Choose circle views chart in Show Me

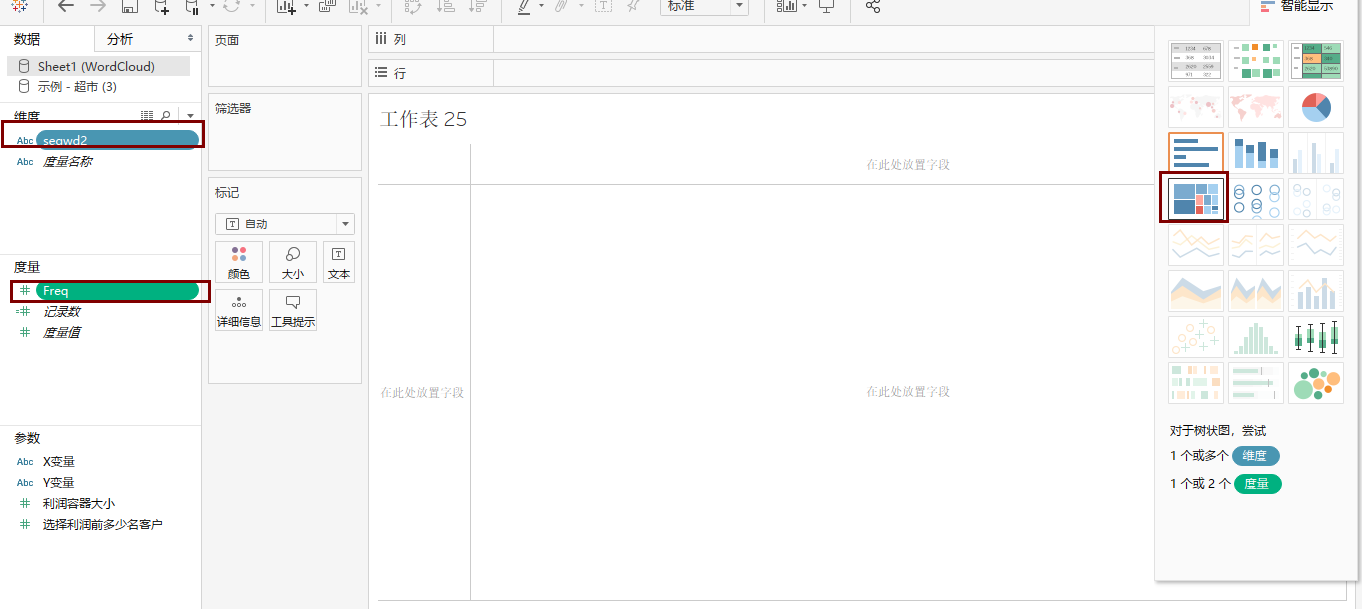pos(1256,198)
